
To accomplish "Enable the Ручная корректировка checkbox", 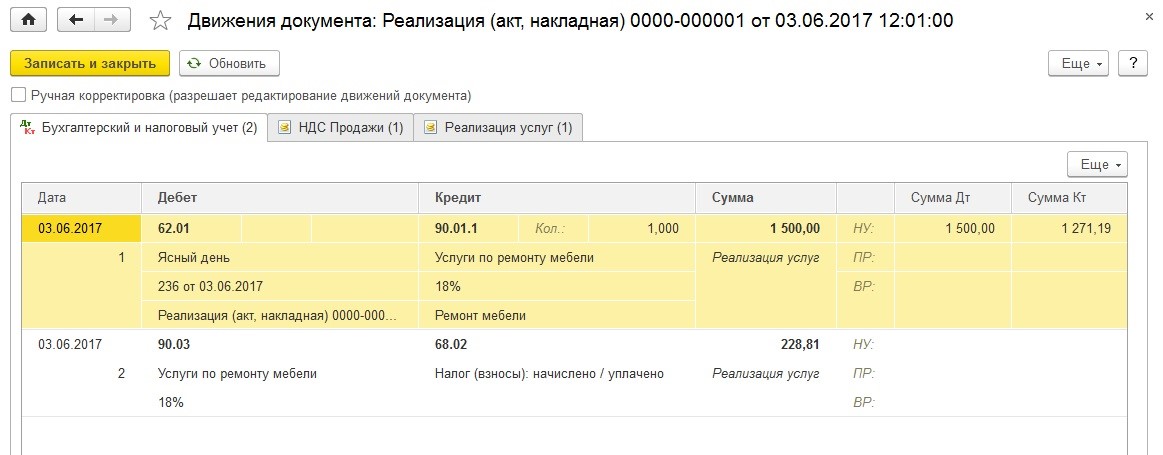I will click(18, 96).
